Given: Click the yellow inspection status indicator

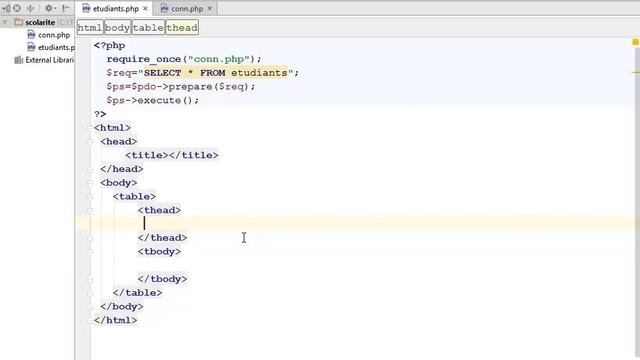Looking at the screenshot, I should 635,42.
